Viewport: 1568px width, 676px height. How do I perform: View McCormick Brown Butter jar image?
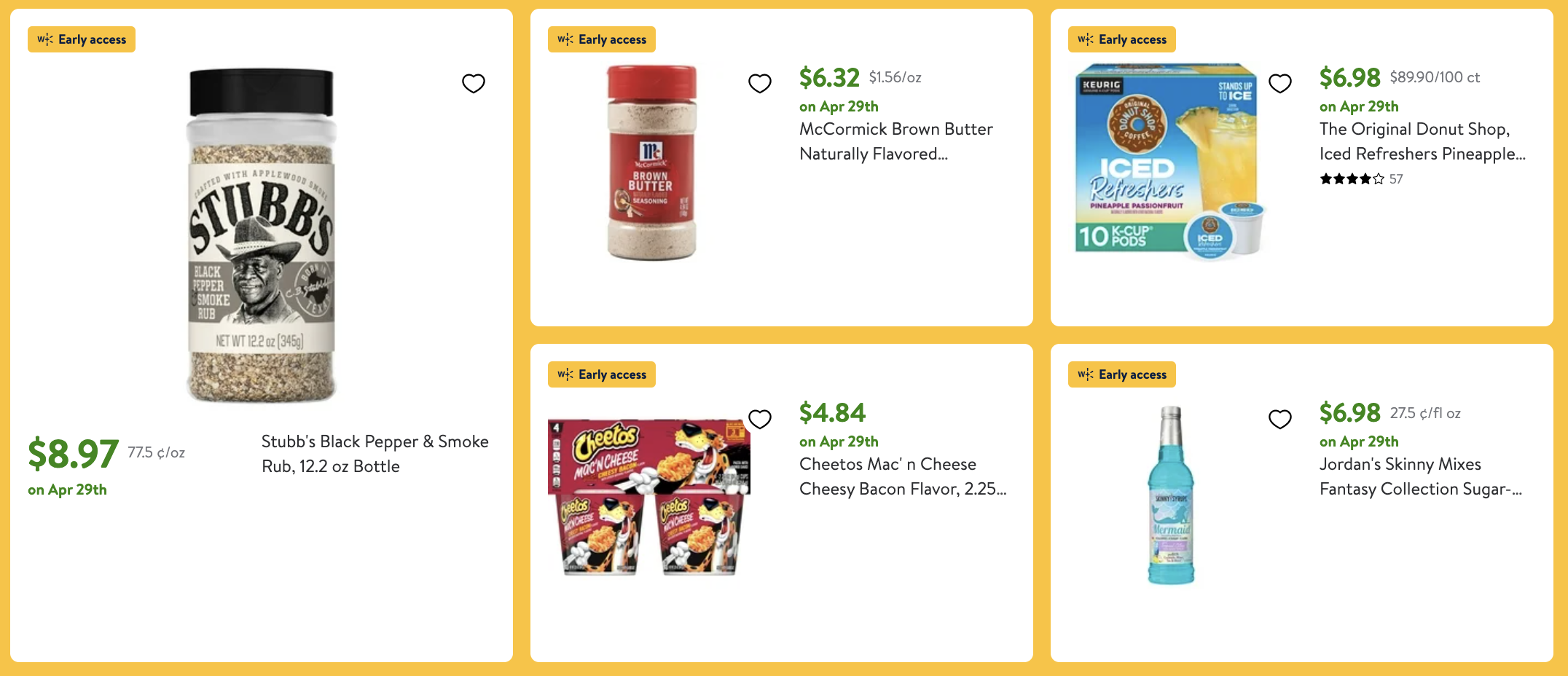[x=651, y=162]
